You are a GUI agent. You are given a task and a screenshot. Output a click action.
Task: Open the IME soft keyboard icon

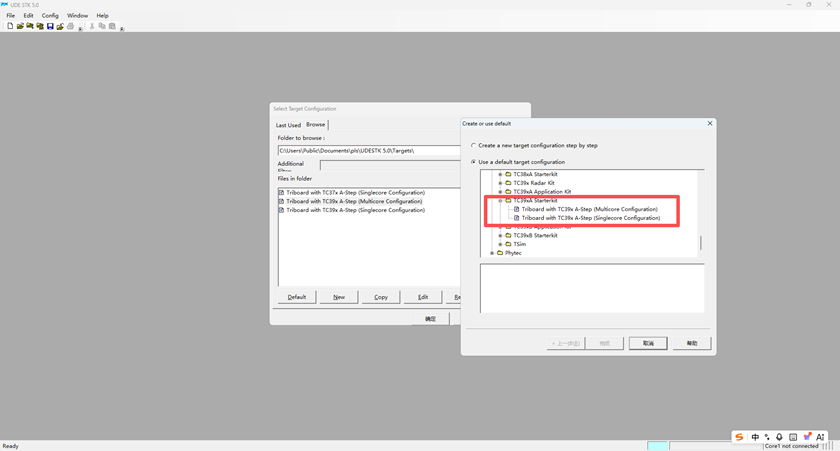click(793, 437)
